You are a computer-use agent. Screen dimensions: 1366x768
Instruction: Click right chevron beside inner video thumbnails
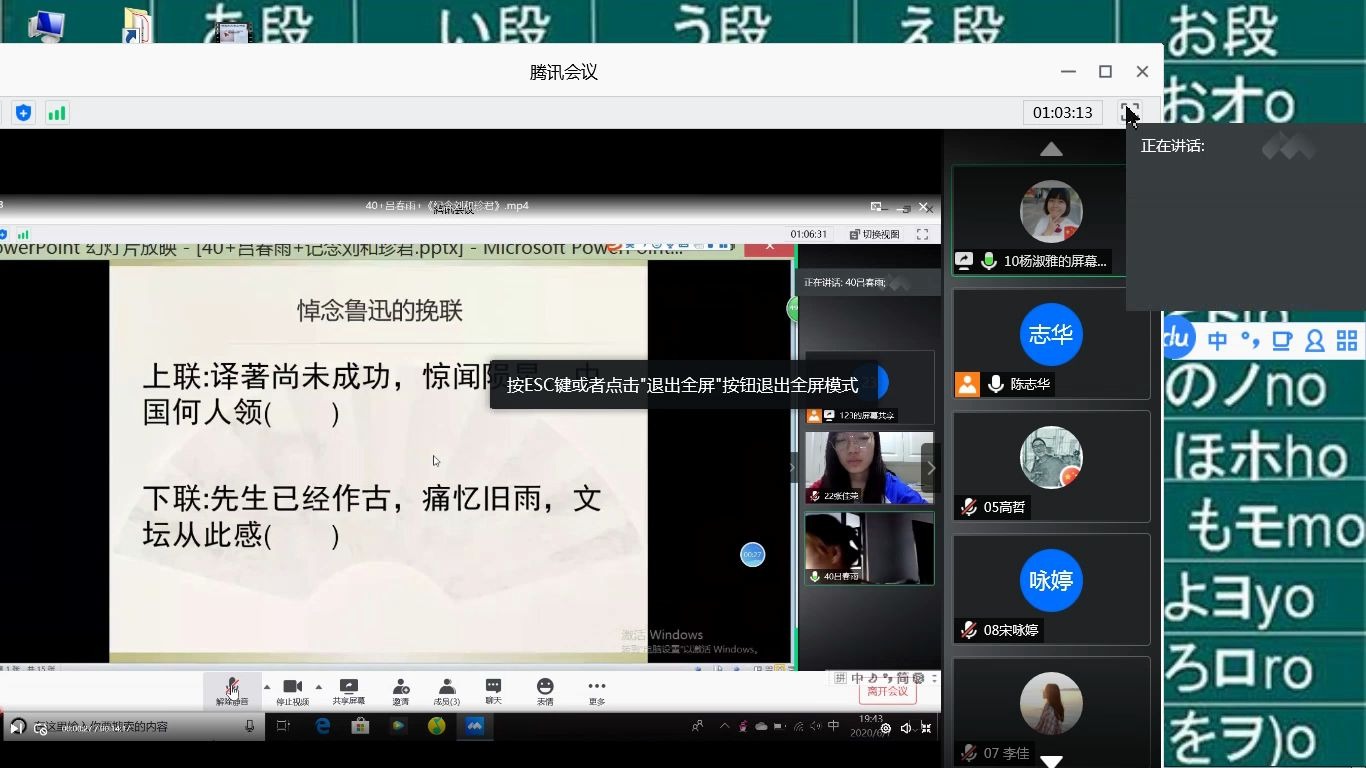pos(931,468)
